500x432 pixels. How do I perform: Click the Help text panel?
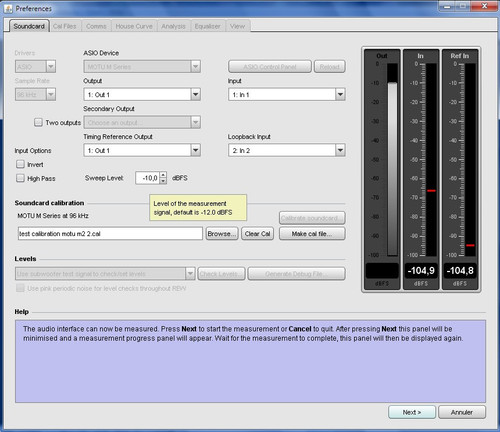[250, 361]
